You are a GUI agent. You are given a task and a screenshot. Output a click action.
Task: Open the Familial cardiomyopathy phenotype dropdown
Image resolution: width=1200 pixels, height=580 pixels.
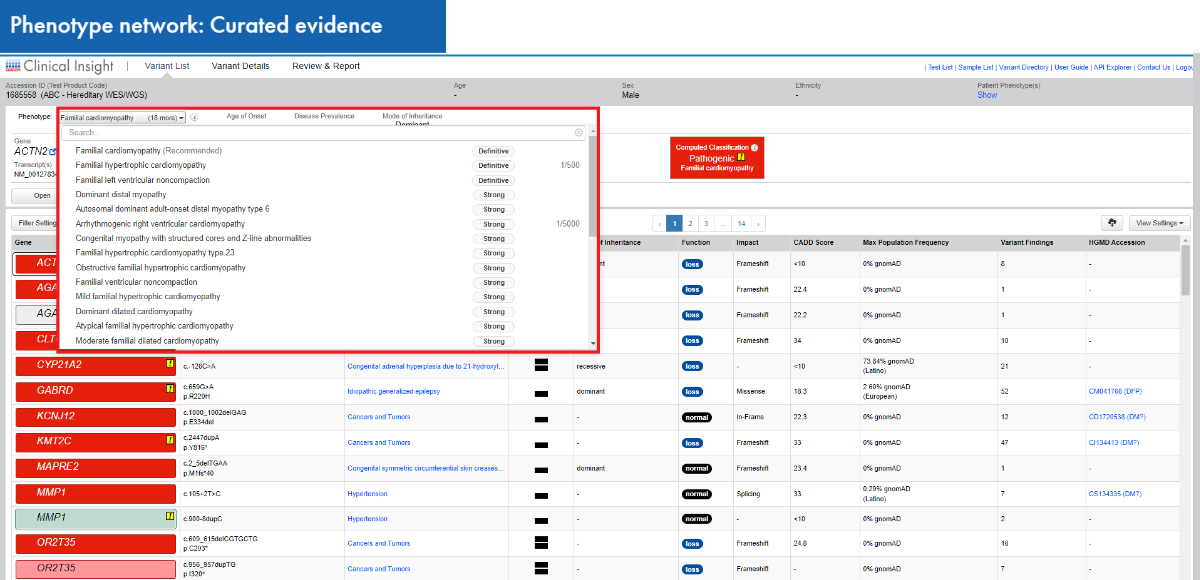coord(123,117)
